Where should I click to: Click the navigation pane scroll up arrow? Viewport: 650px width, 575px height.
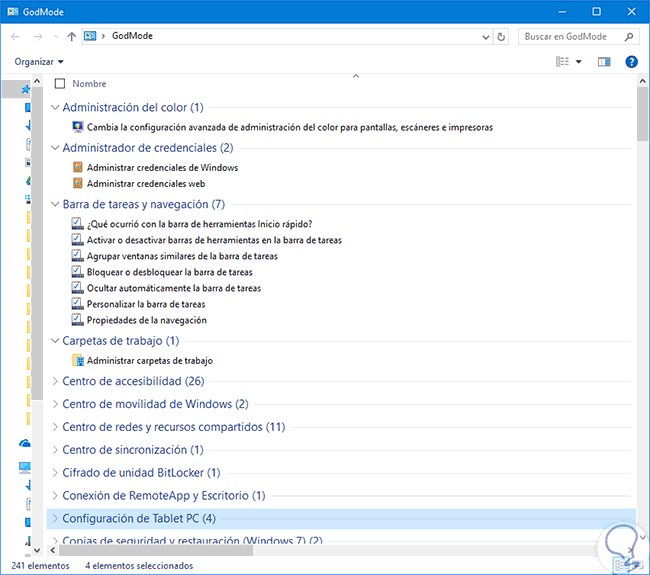click(x=37, y=81)
